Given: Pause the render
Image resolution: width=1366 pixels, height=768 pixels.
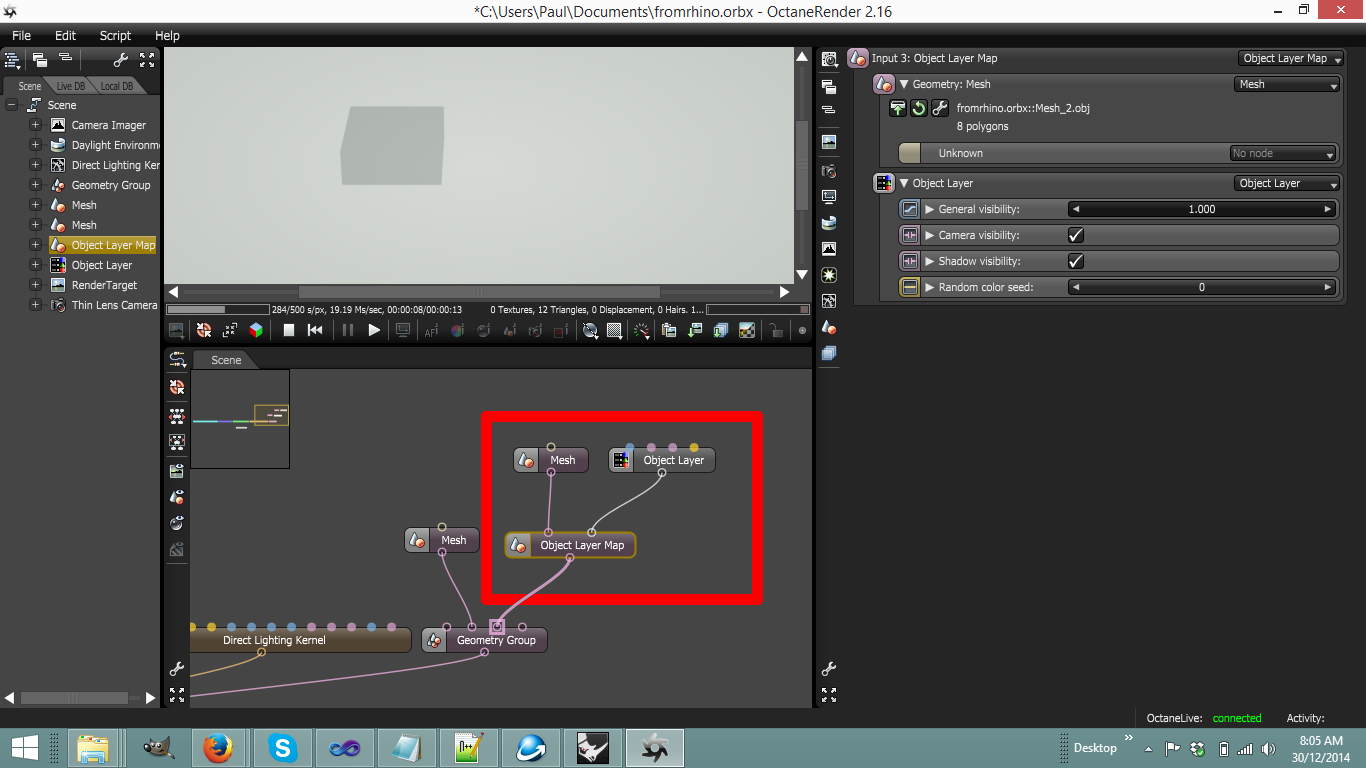Looking at the screenshot, I should coord(348,330).
